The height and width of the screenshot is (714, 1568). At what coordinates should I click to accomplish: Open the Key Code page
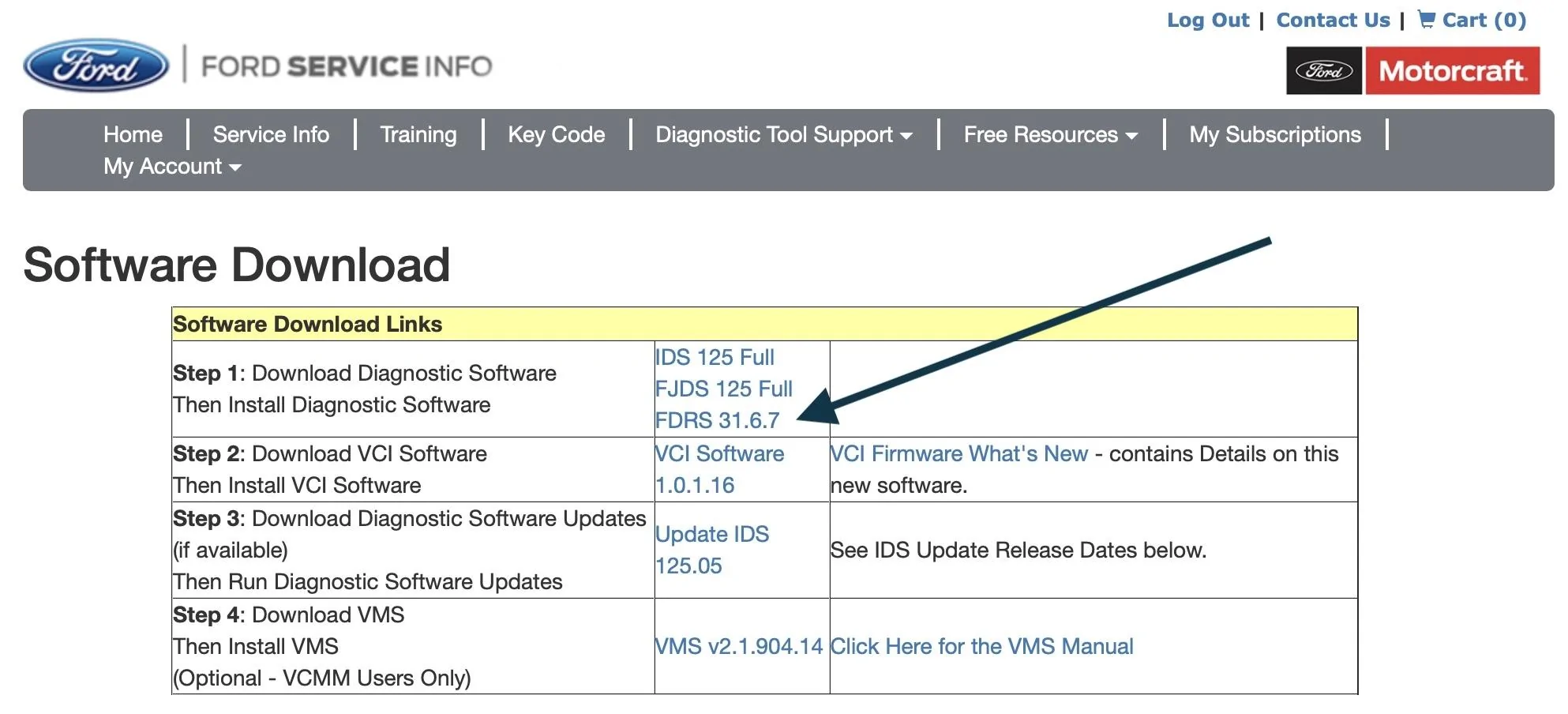[x=556, y=134]
